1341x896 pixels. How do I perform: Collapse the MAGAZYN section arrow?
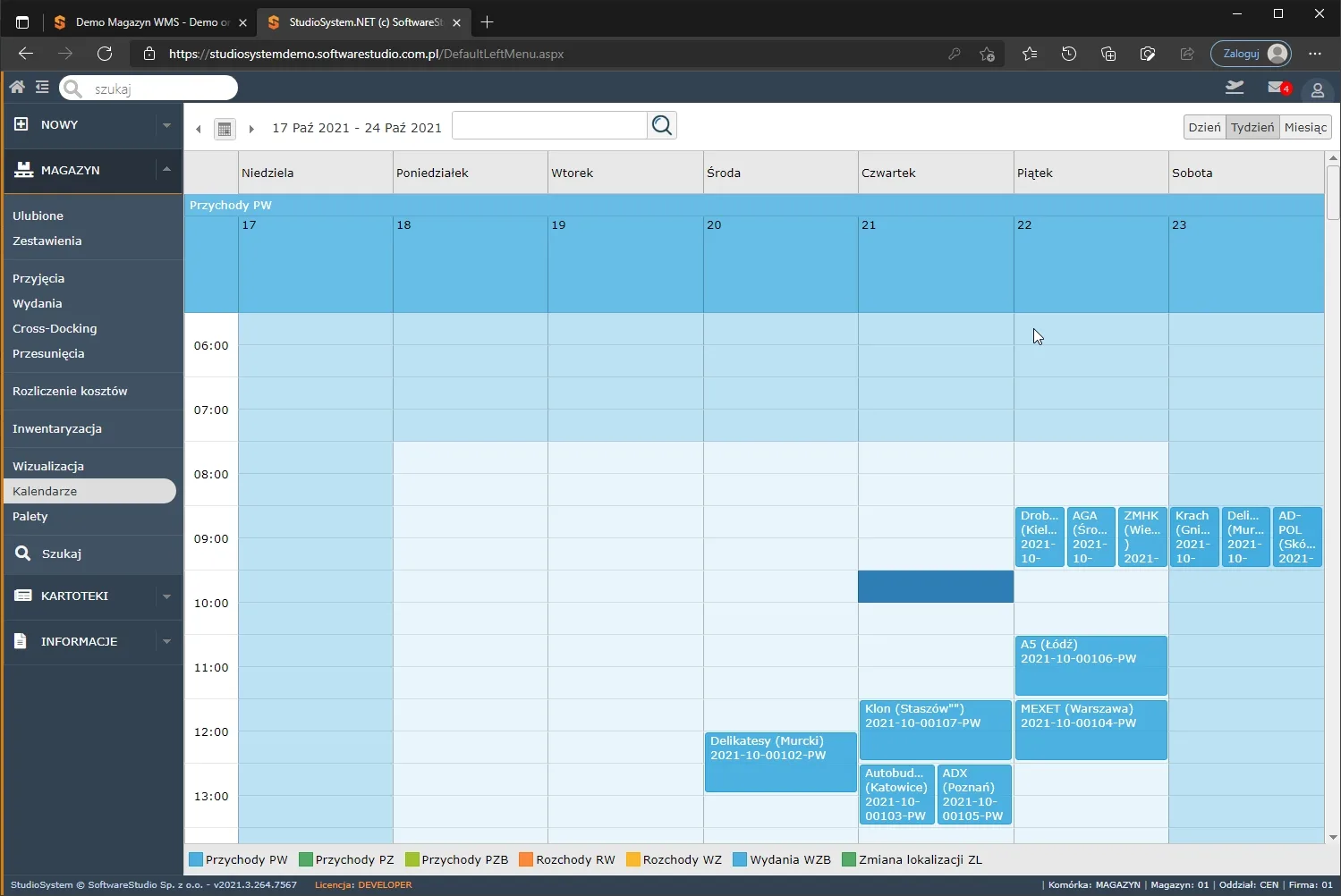[166, 169]
